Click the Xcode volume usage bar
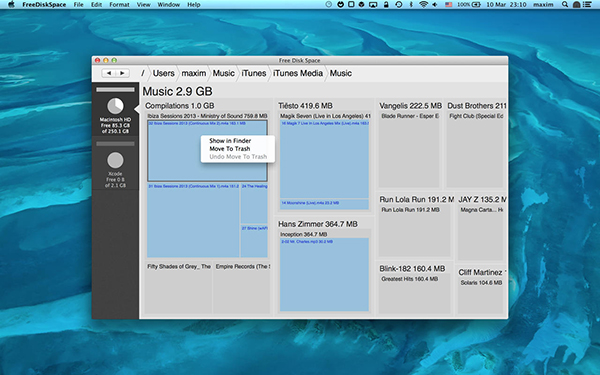 115,144
